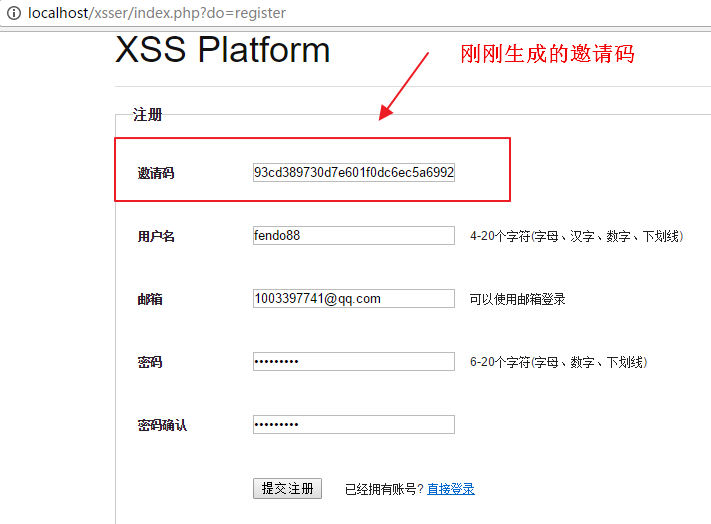Click the 注册 form legend text

click(x=147, y=115)
